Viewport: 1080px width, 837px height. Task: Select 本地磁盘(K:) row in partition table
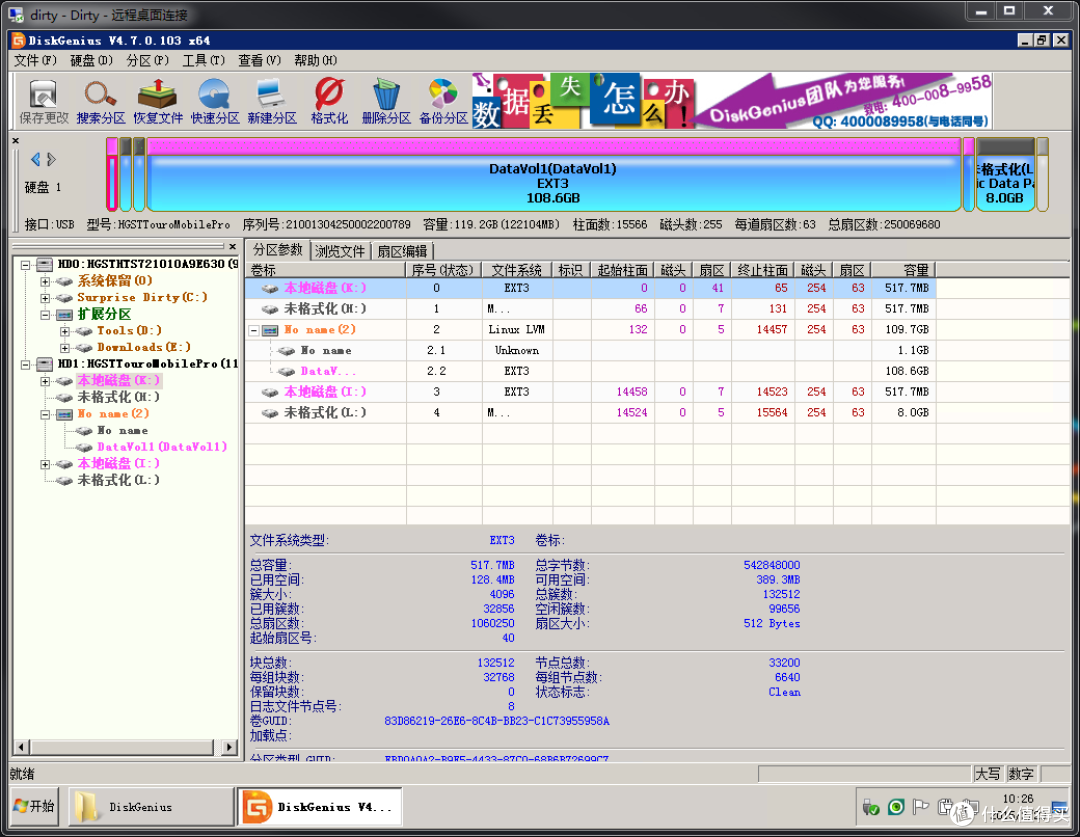click(590, 288)
